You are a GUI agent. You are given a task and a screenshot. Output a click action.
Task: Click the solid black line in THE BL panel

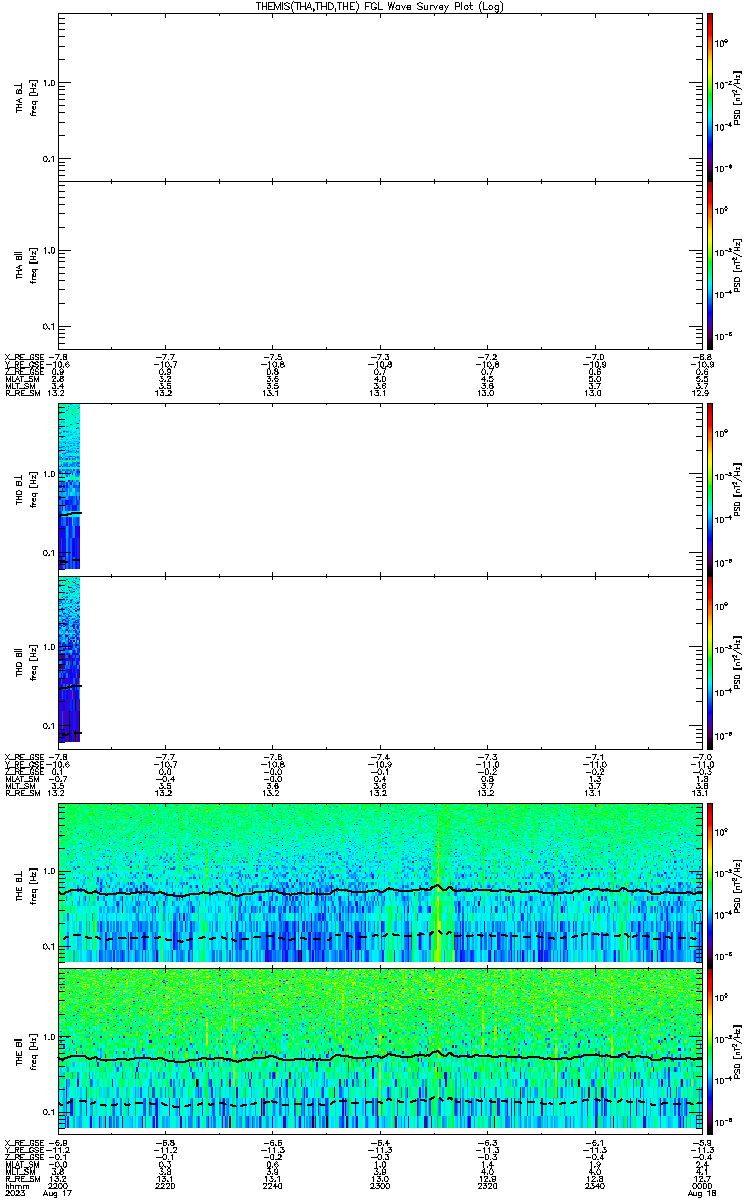(x=380, y=890)
